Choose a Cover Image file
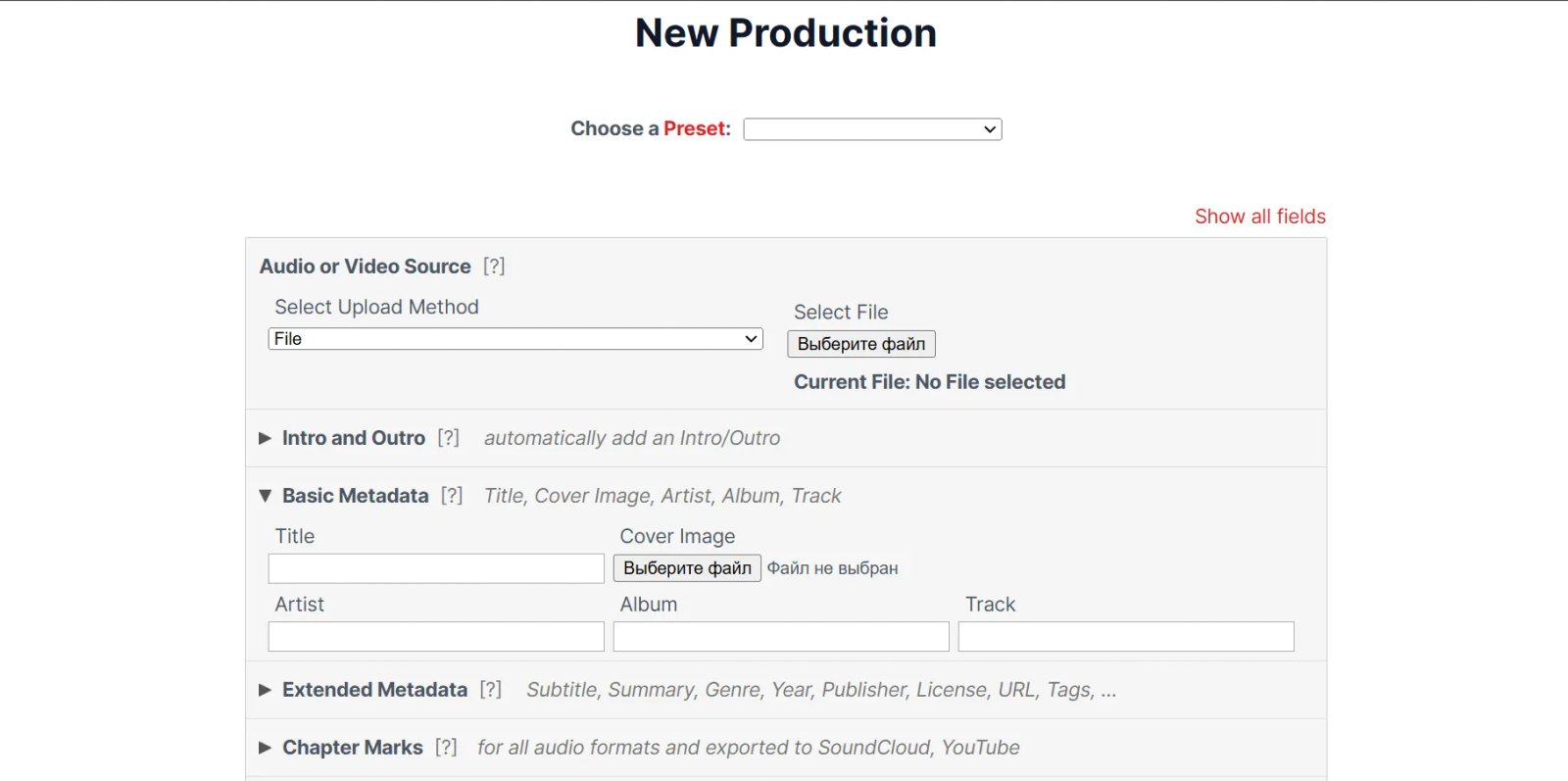1568x781 pixels. point(687,568)
